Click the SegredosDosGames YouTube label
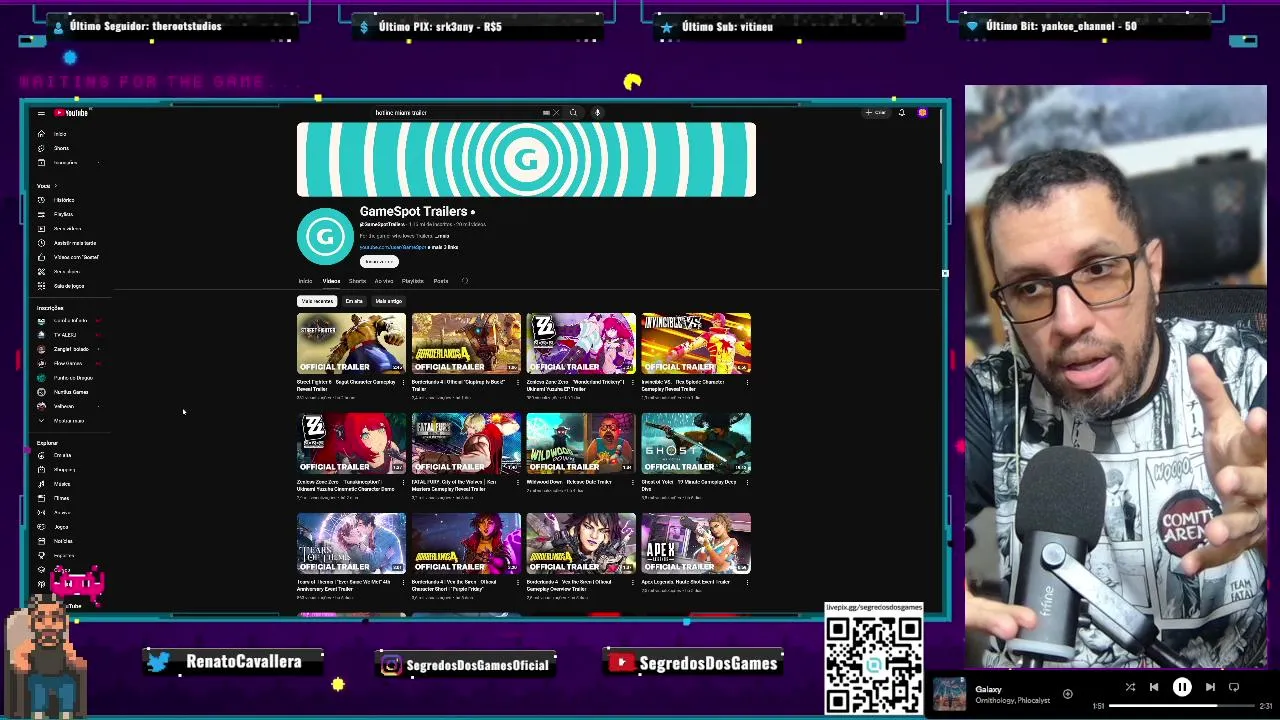Viewport: 1280px width, 720px height. (707, 663)
